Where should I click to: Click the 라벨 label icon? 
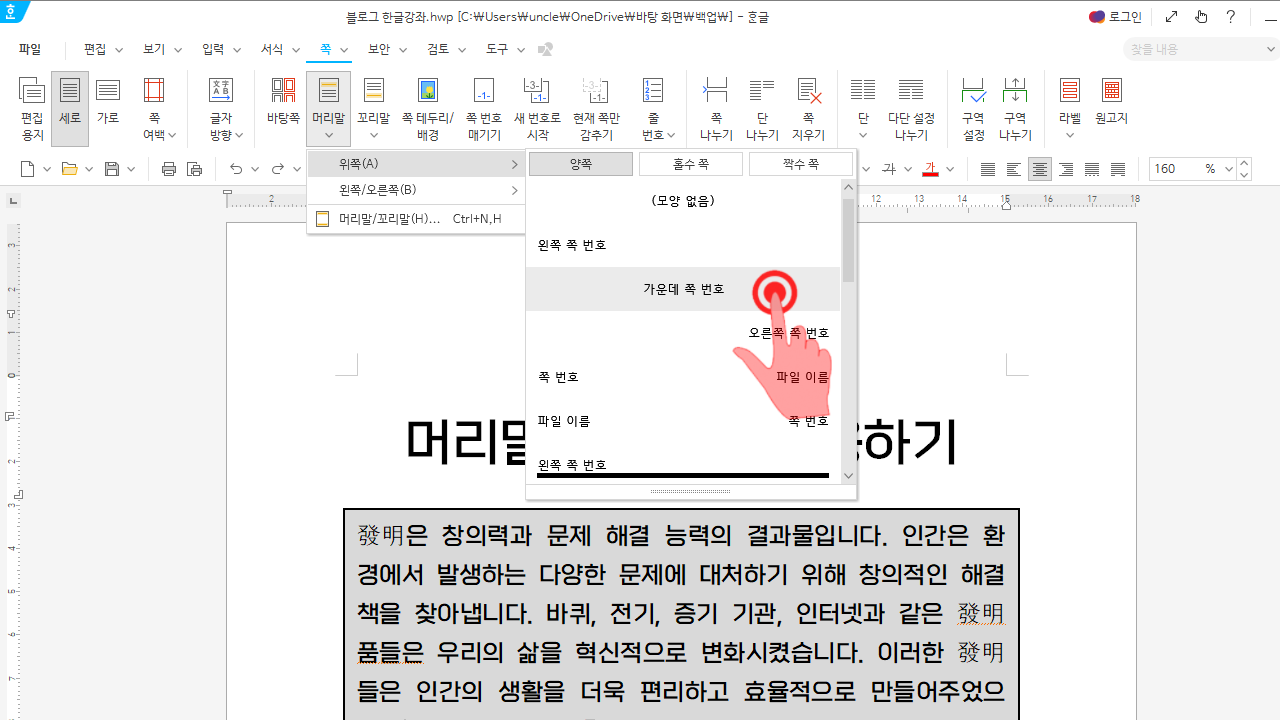tap(1070, 90)
